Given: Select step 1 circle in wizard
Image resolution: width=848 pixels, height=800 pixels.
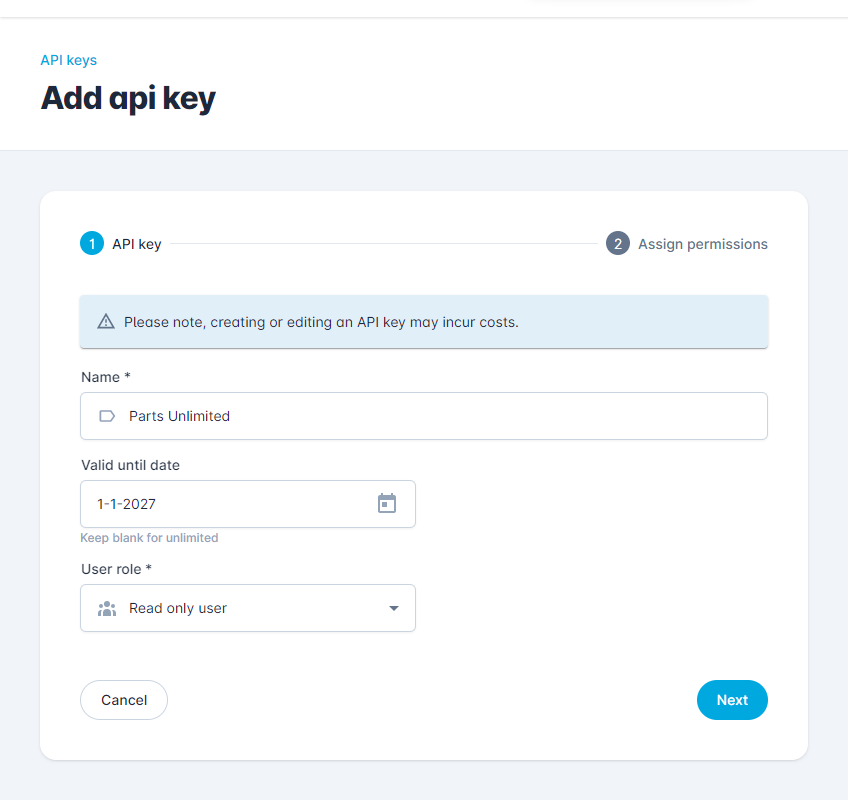Looking at the screenshot, I should point(92,244).
